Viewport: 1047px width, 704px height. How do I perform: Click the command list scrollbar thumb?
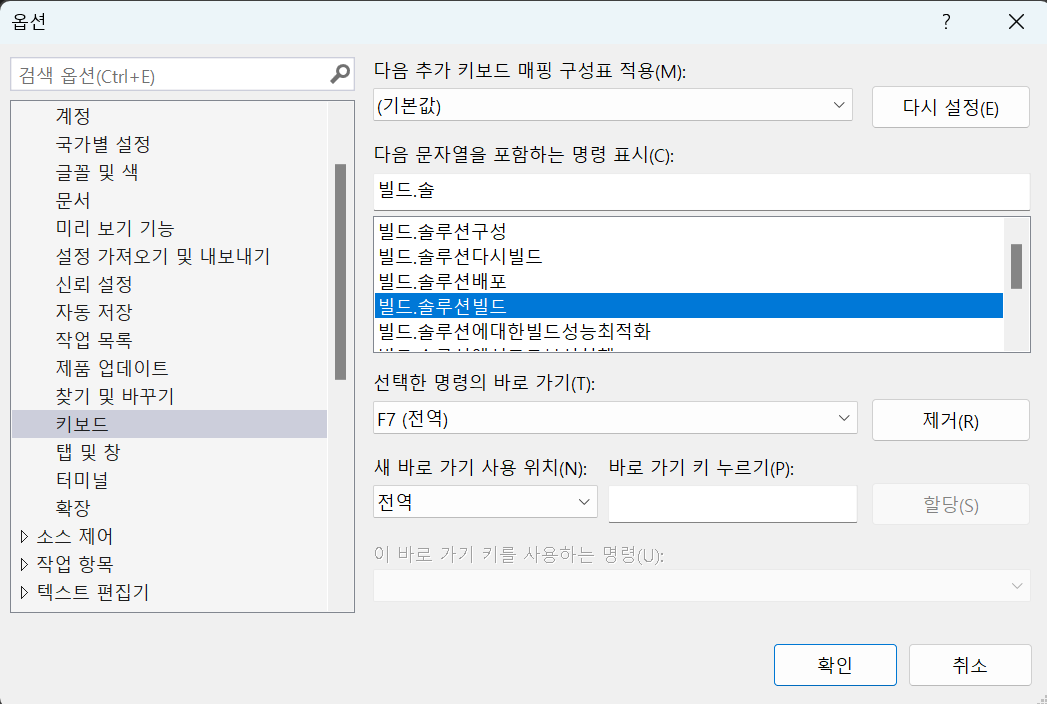click(1016, 265)
